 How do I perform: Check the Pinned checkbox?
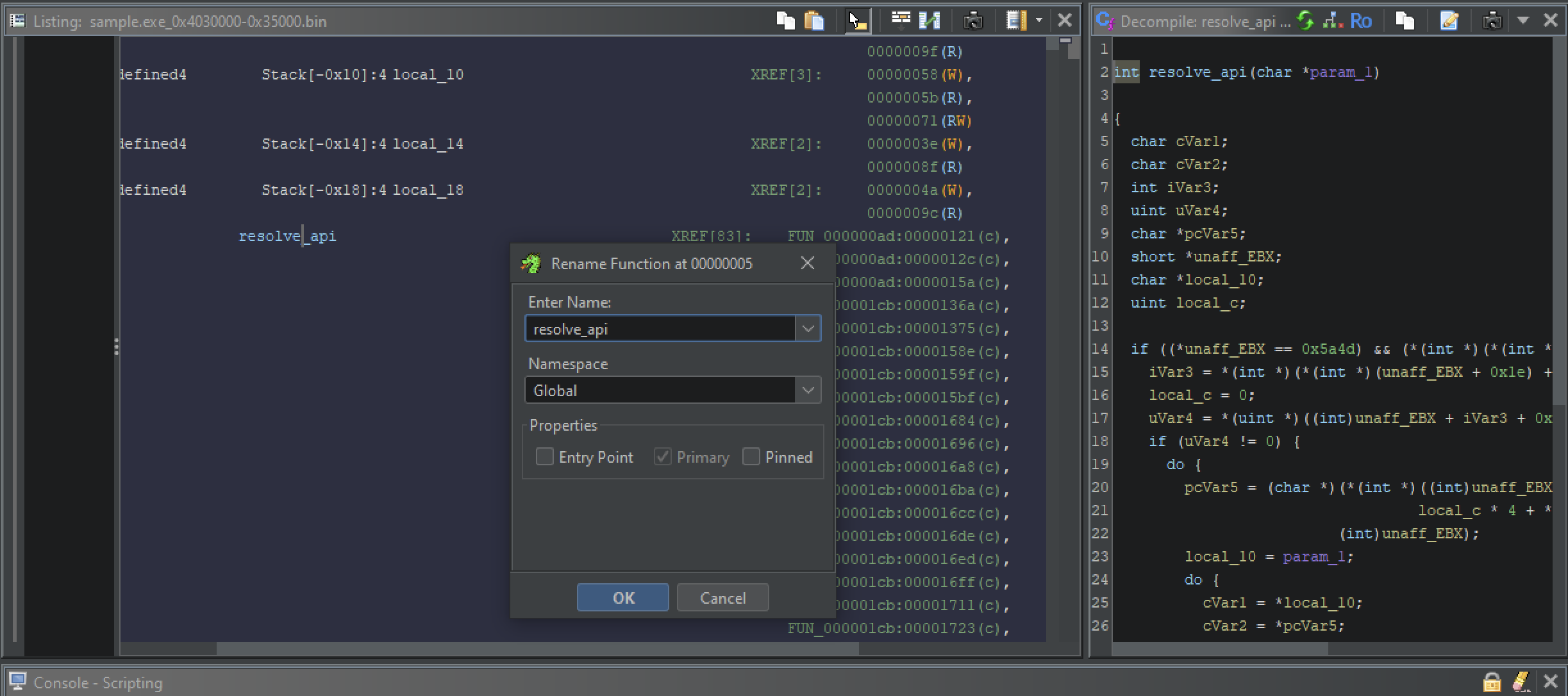751,456
